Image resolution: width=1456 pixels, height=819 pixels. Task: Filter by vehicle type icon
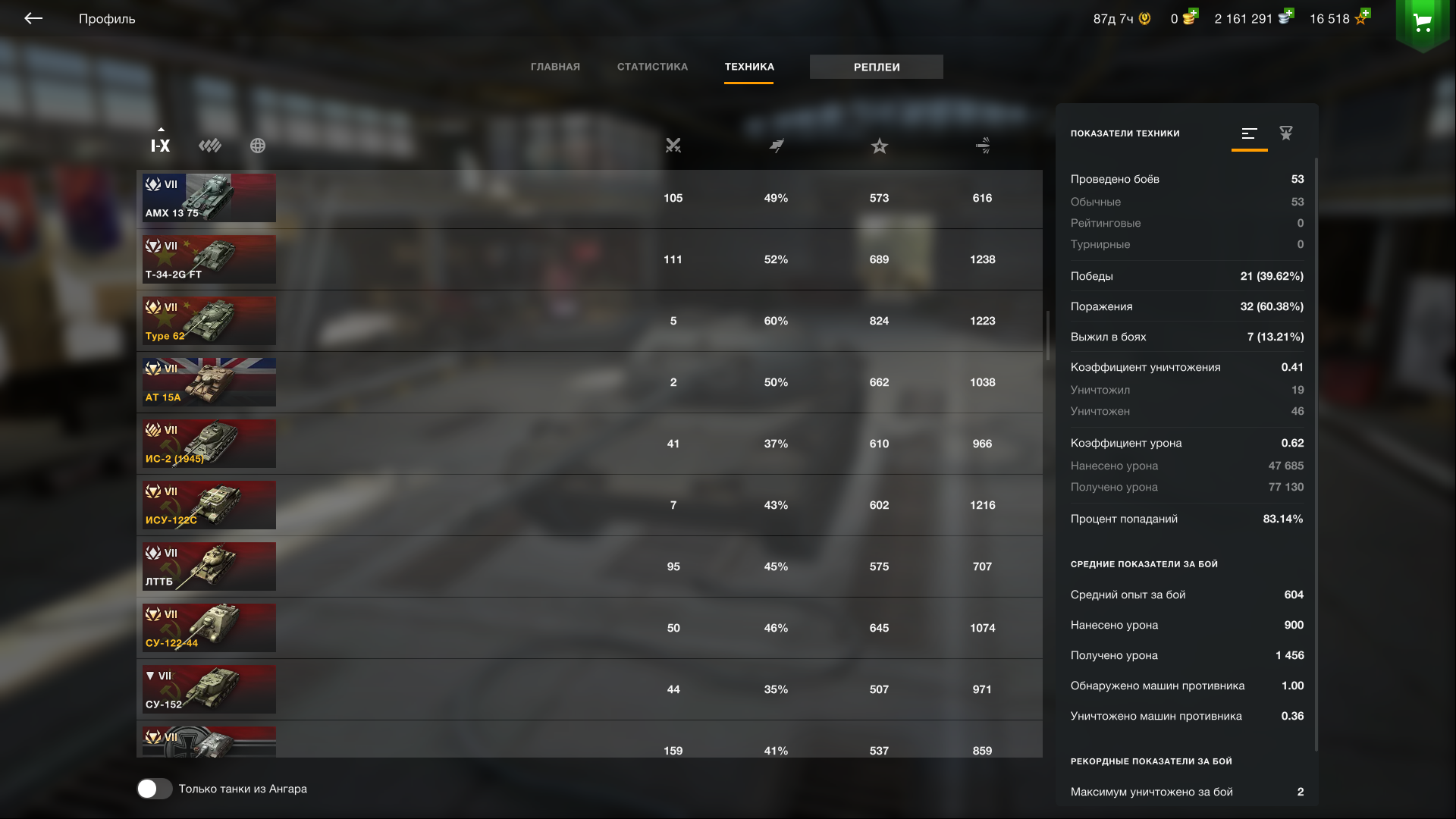210,146
